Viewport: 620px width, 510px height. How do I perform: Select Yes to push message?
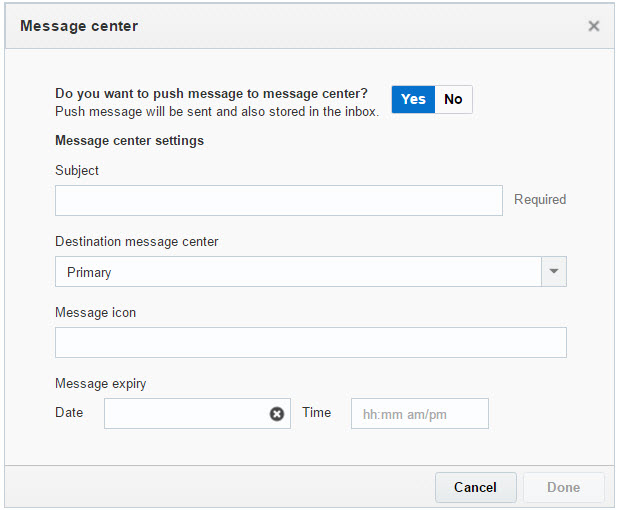[x=413, y=99]
